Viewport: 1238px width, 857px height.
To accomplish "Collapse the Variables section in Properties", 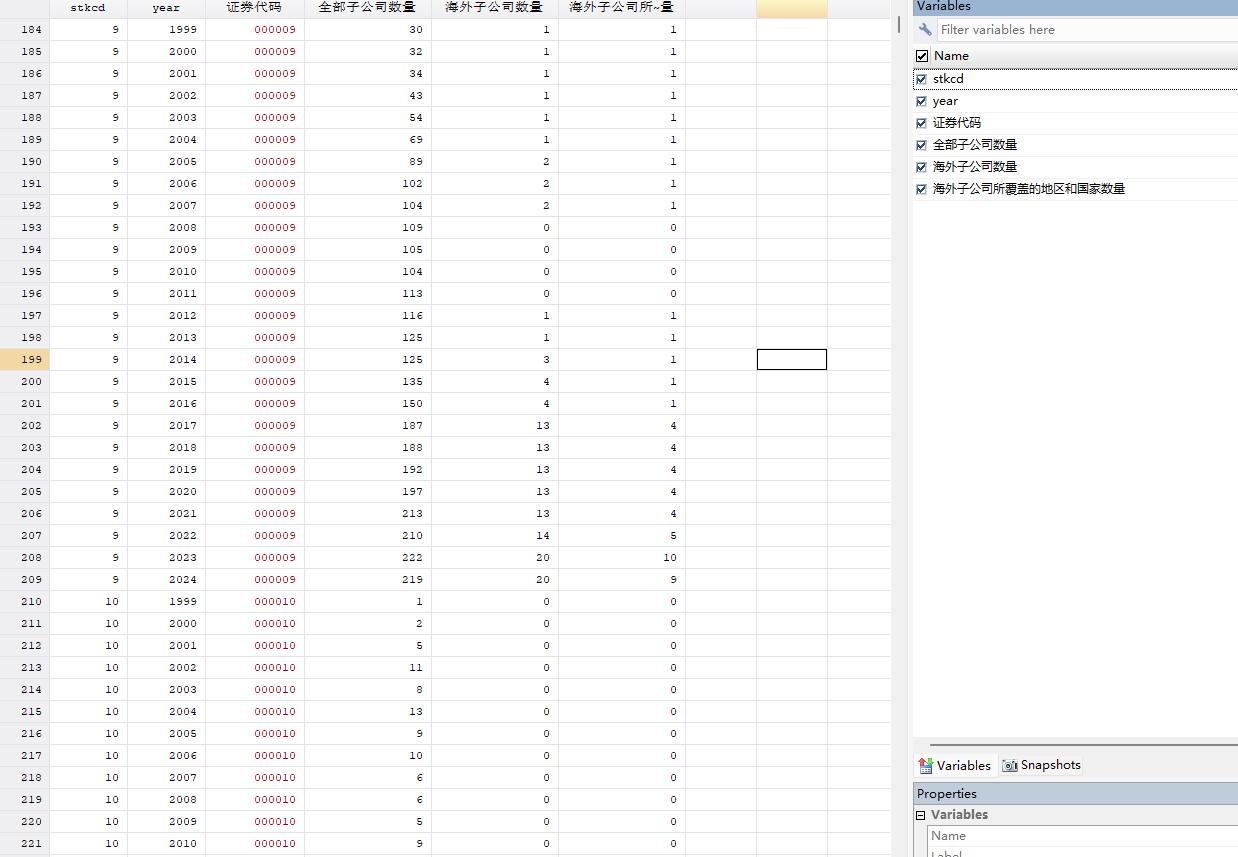I will click(921, 815).
